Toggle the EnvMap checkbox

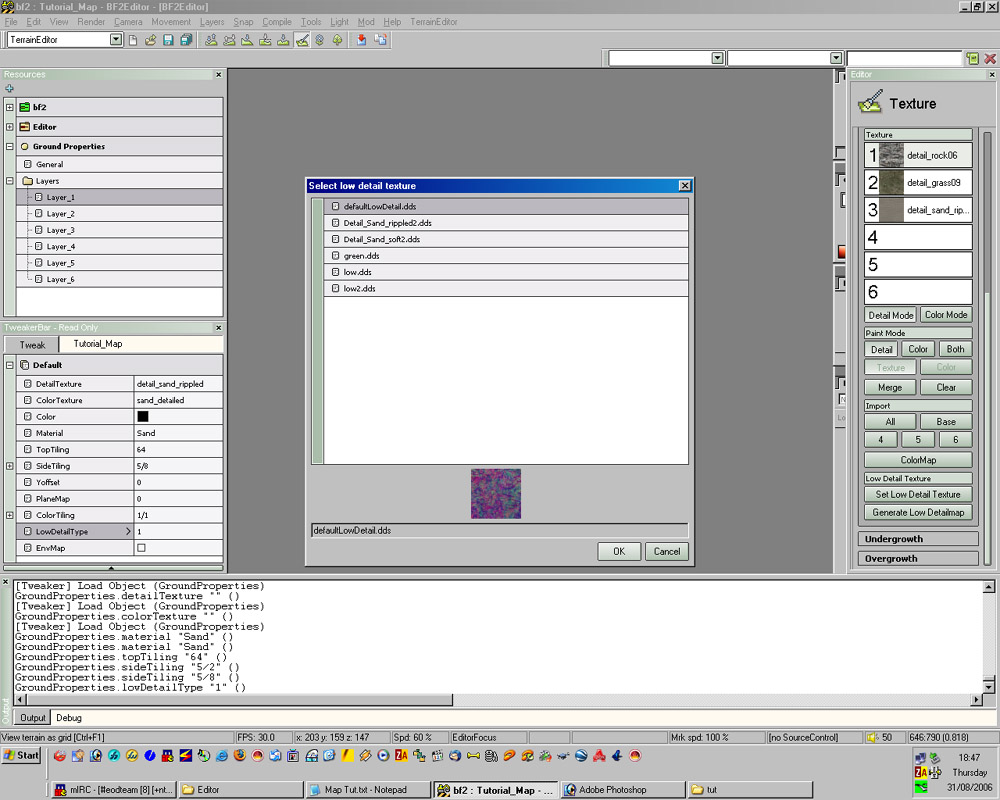point(141,548)
